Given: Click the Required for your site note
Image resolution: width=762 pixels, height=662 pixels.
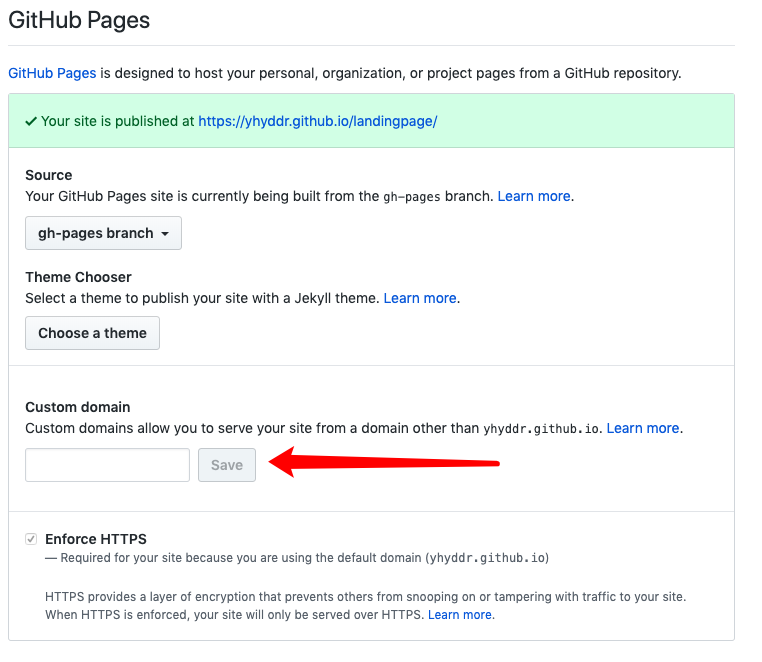Looking at the screenshot, I should (297, 558).
